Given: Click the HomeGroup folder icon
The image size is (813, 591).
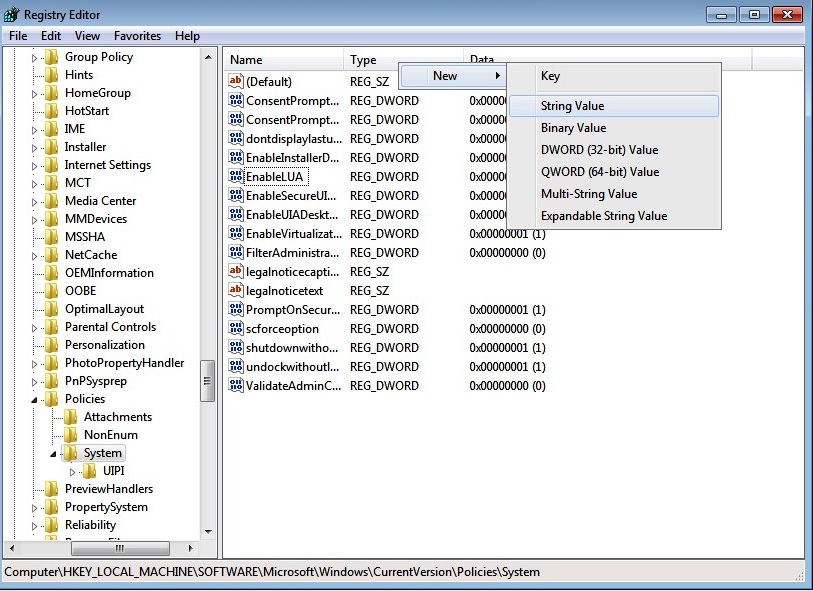Looking at the screenshot, I should click(51, 93).
